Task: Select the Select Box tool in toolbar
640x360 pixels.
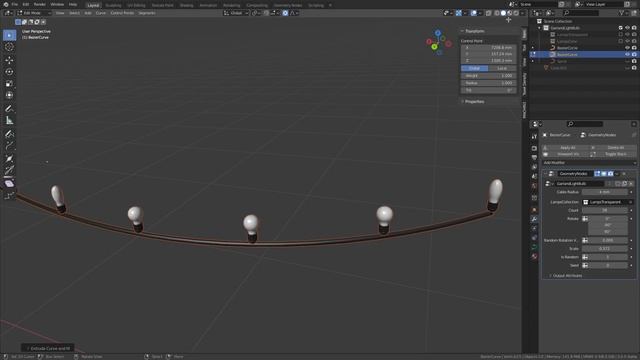Action: [x=9, y=35]
